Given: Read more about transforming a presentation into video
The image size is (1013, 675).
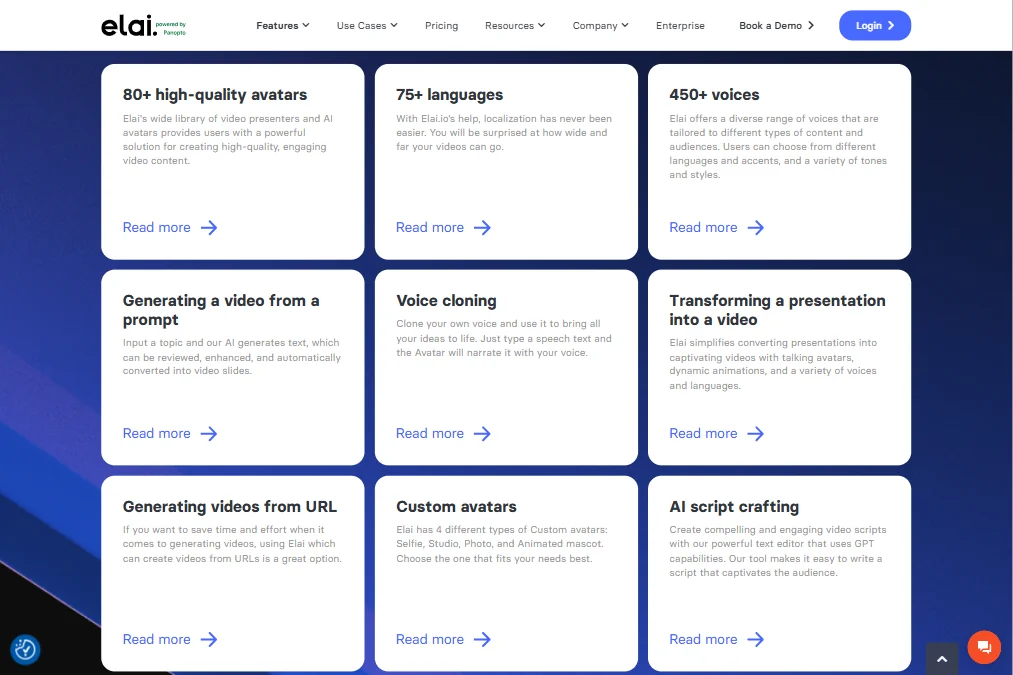Looking at the screenshot, I should tap(716, 433).
